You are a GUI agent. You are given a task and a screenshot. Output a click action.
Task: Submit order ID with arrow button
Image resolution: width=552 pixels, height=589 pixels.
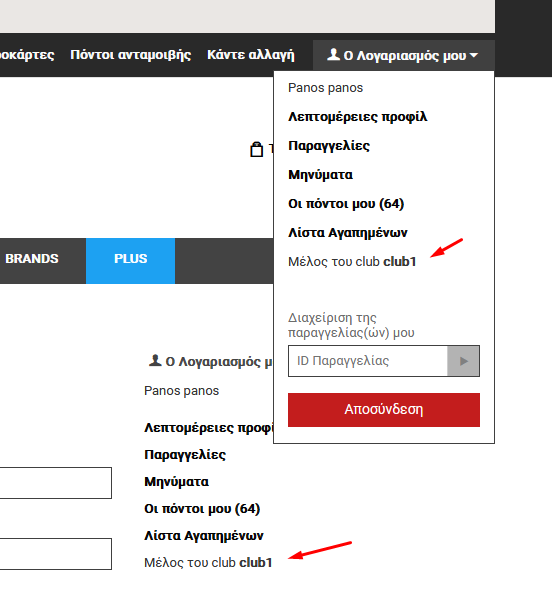463,361
